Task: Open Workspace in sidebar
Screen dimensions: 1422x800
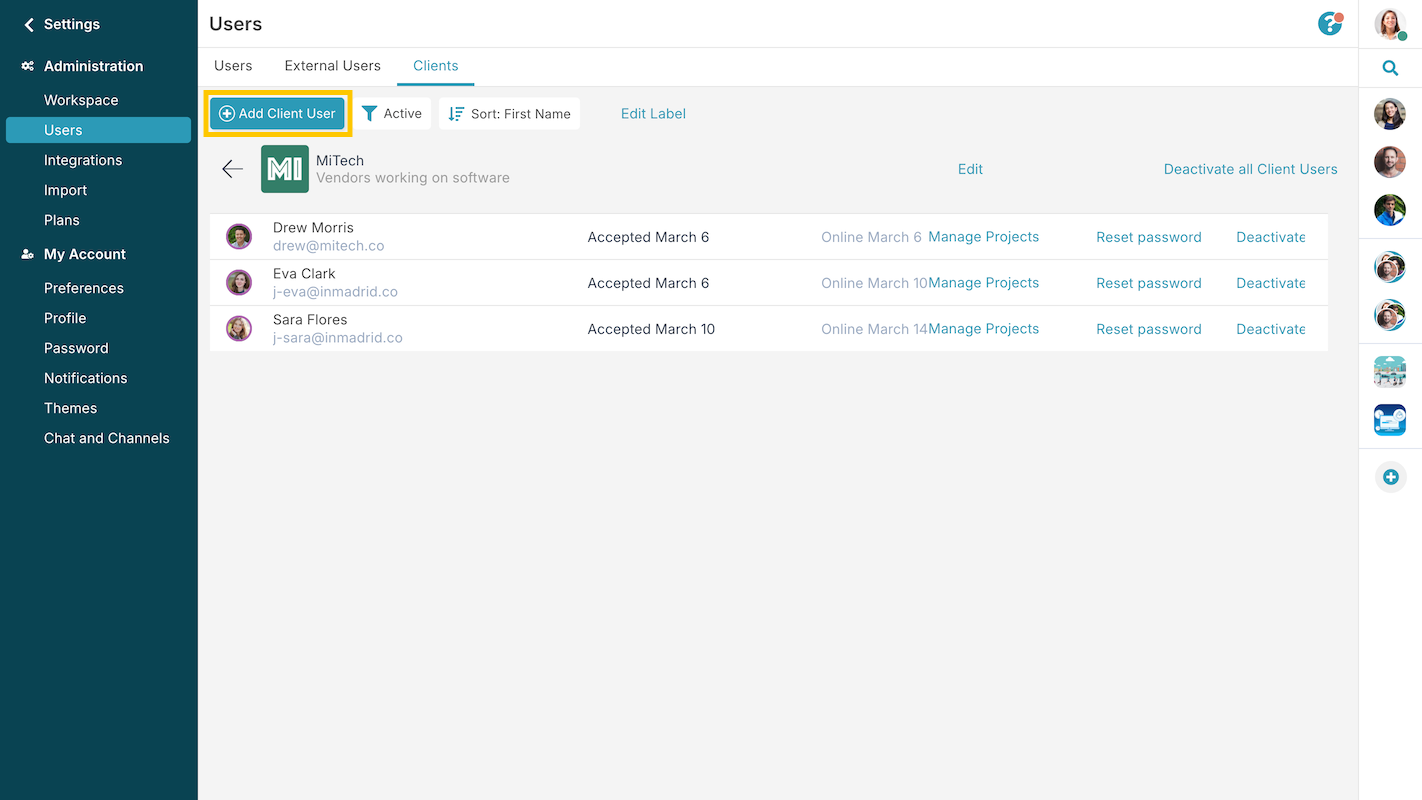Action: click(81, 100)
